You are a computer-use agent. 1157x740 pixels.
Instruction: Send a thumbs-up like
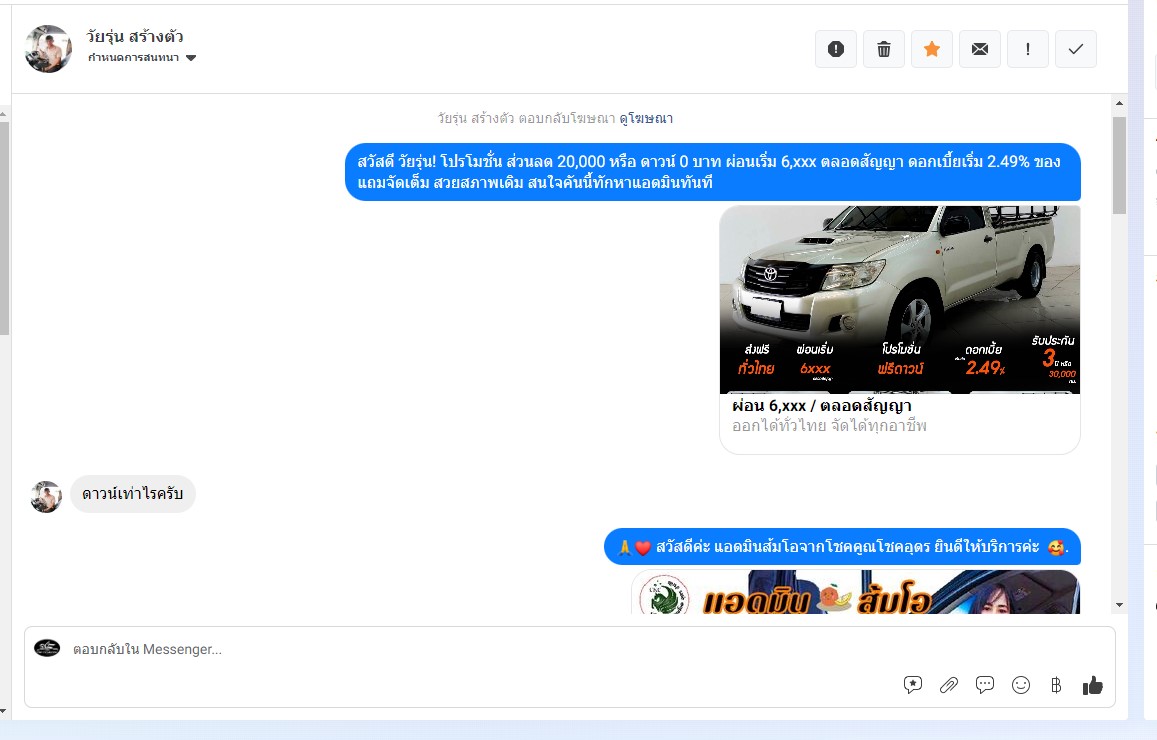pyautogui.click(x=1093, y=685)
